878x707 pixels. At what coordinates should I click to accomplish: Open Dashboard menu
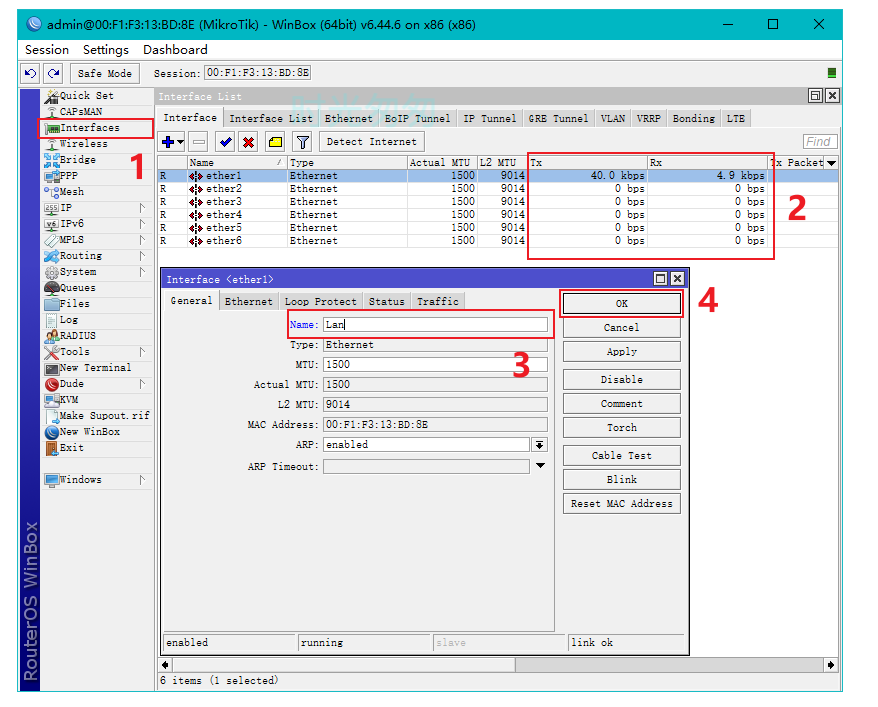pyautogui.click(x=175, y=50)
